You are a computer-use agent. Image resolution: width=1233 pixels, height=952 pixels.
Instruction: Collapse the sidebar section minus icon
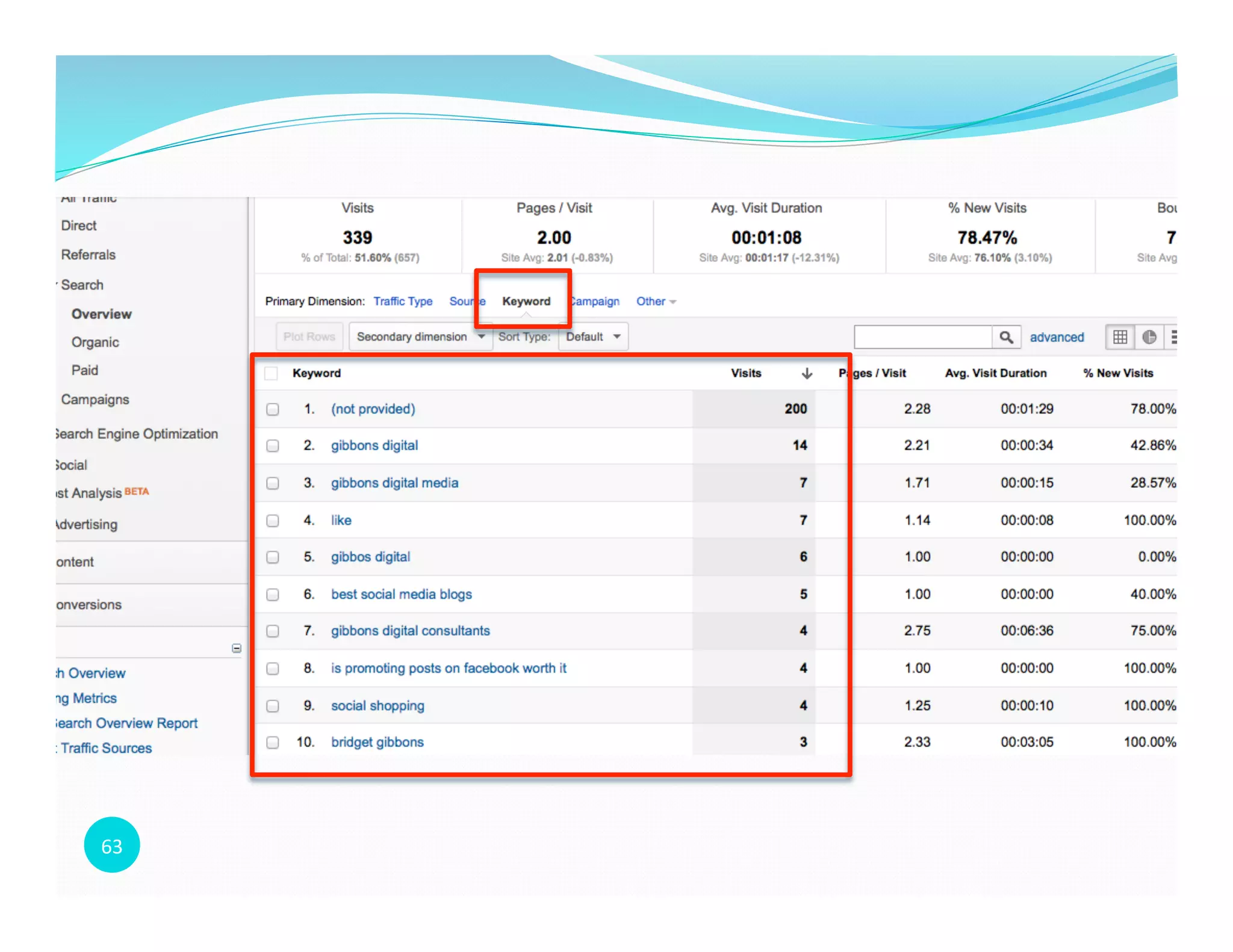coord(237,648)
